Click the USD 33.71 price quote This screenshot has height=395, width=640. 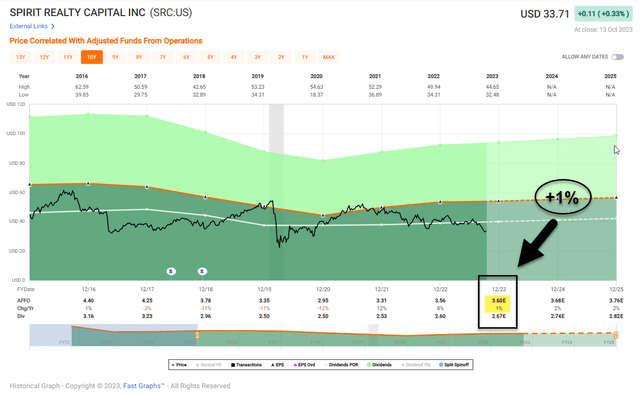click(544, 14)
